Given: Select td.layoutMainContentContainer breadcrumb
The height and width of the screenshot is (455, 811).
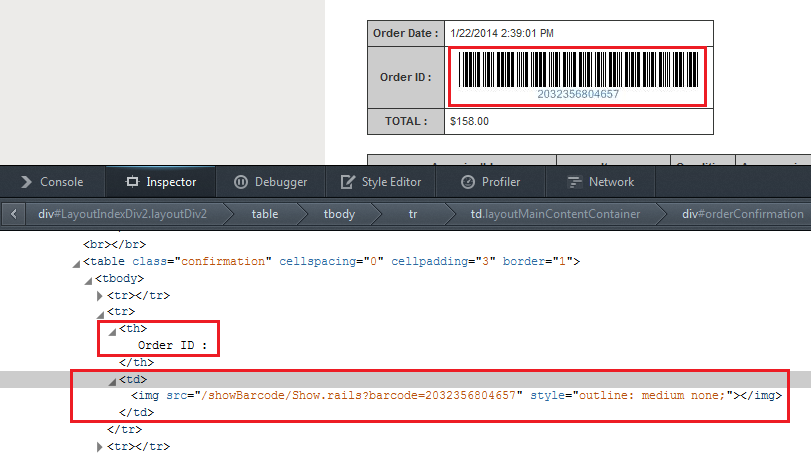Looking at the screenshot, I should click(x=555, y=214).
